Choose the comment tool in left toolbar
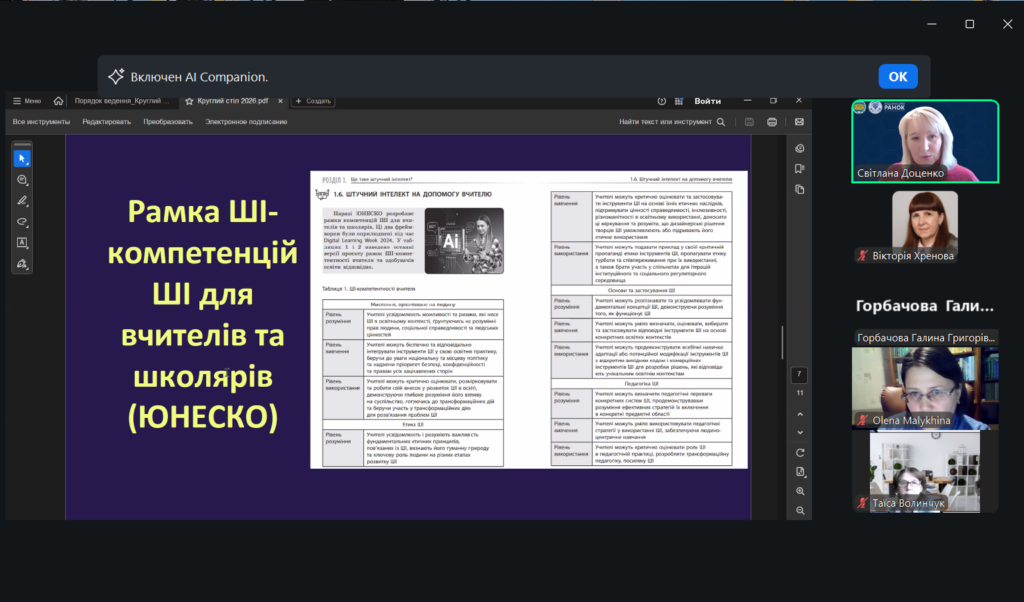Screen dimensions: 1024x602 tap(21, 179)
